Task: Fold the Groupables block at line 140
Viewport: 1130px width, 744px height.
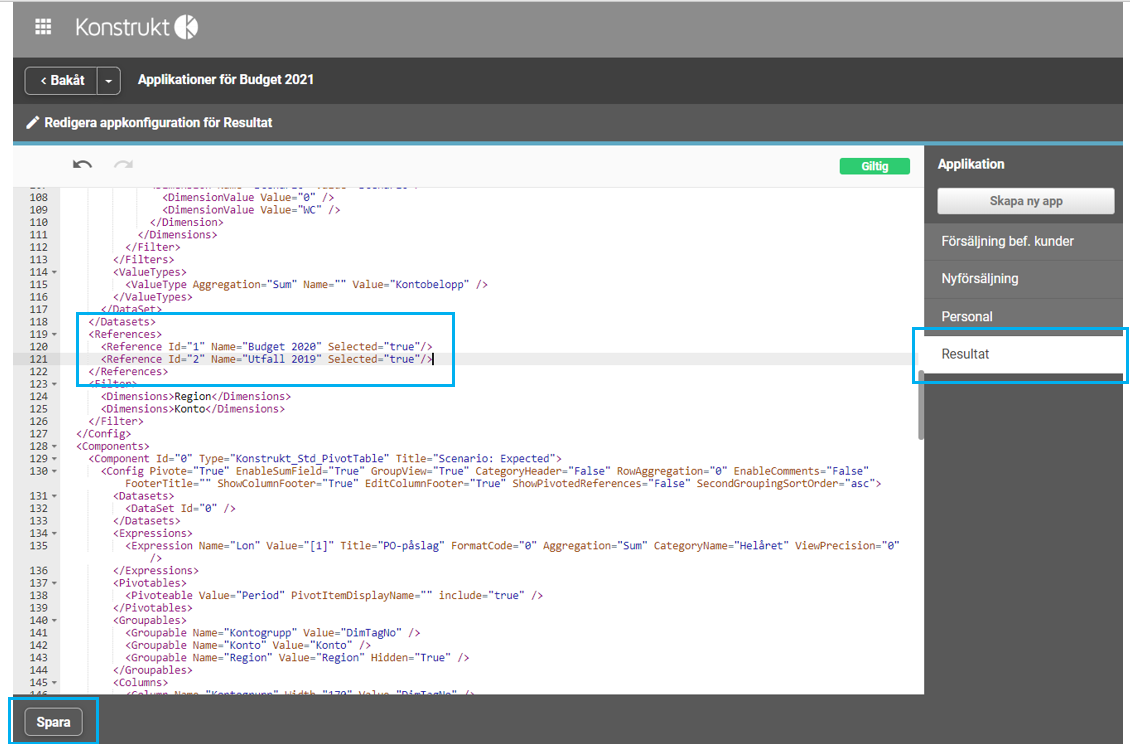Action: click(54, 620)
